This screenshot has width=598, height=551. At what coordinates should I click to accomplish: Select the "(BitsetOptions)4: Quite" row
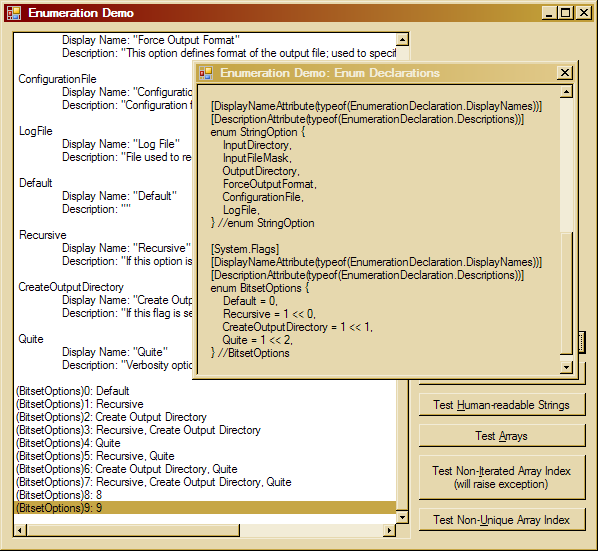click(x=206, y=443)
